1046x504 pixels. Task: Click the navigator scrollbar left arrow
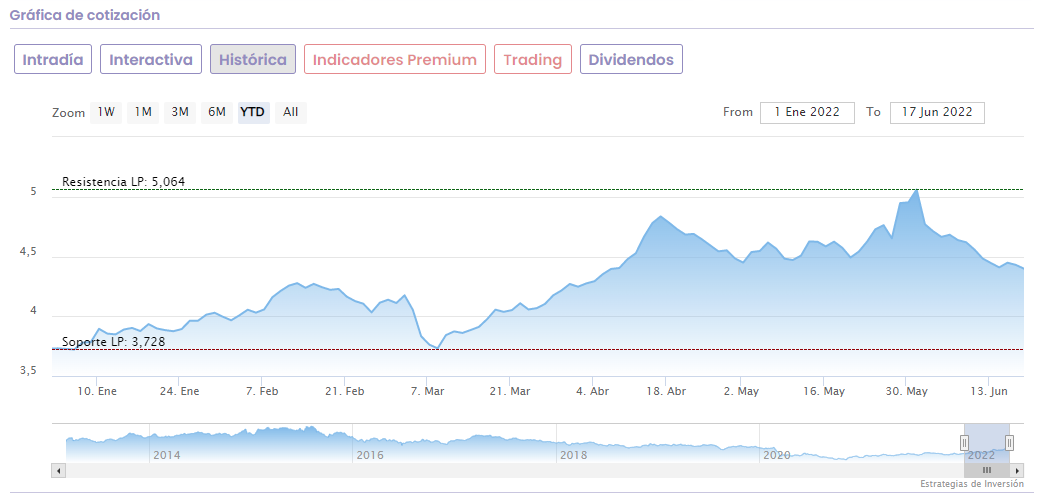(x=58, y=470)
